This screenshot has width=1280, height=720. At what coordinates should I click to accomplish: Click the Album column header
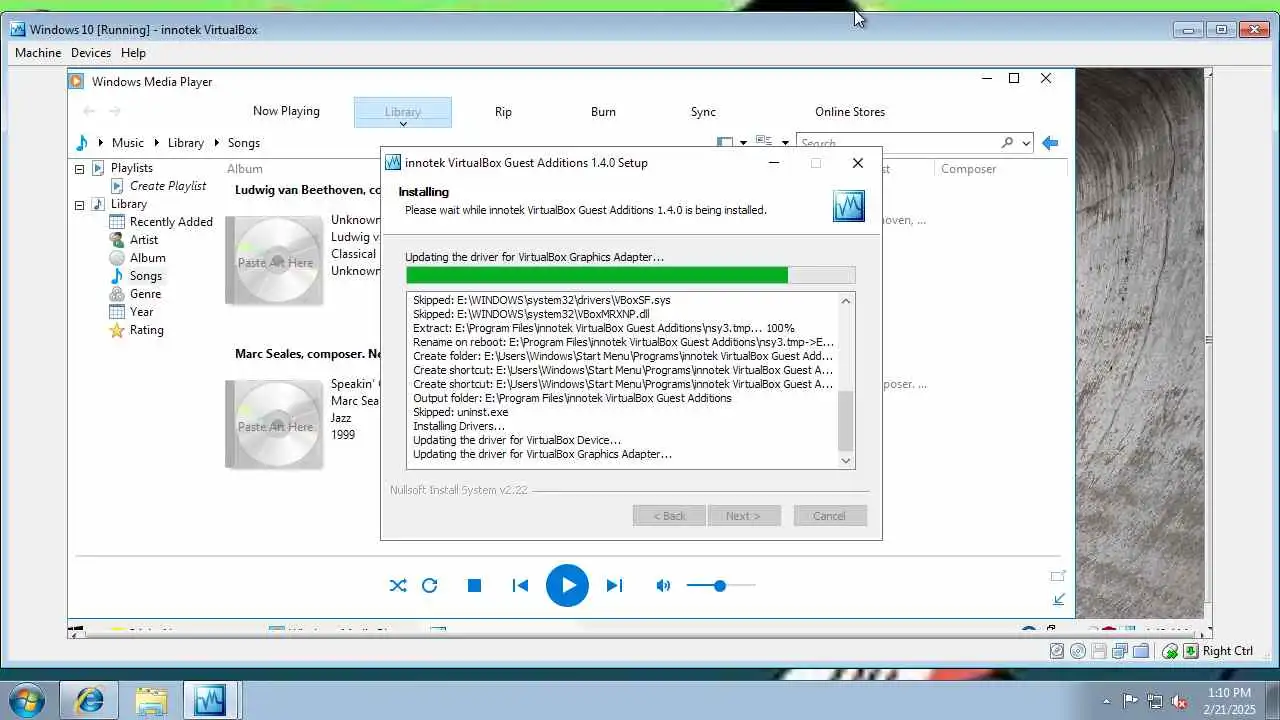pos(245,169)
